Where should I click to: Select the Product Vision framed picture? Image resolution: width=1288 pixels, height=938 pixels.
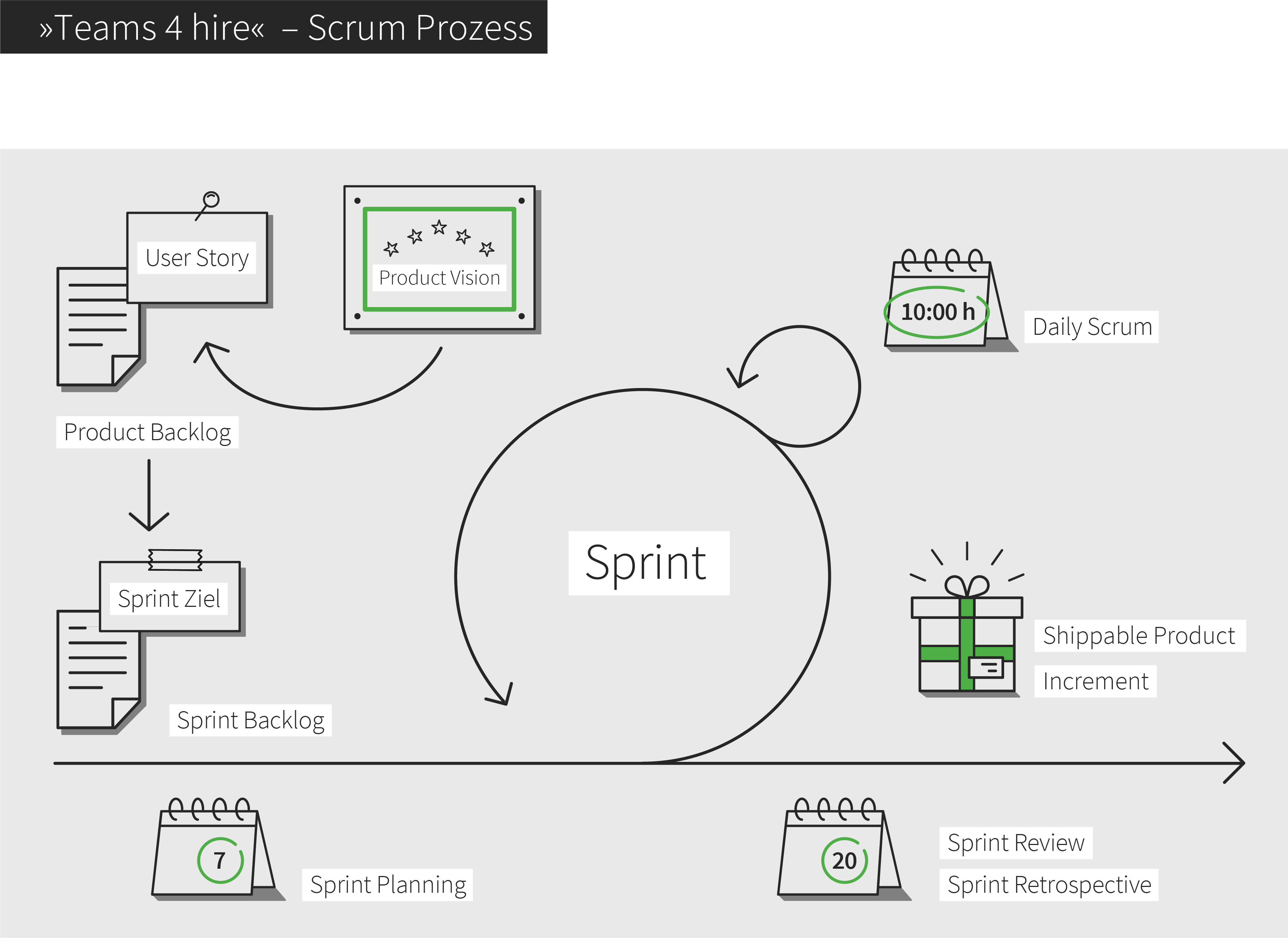pos(439,258)
